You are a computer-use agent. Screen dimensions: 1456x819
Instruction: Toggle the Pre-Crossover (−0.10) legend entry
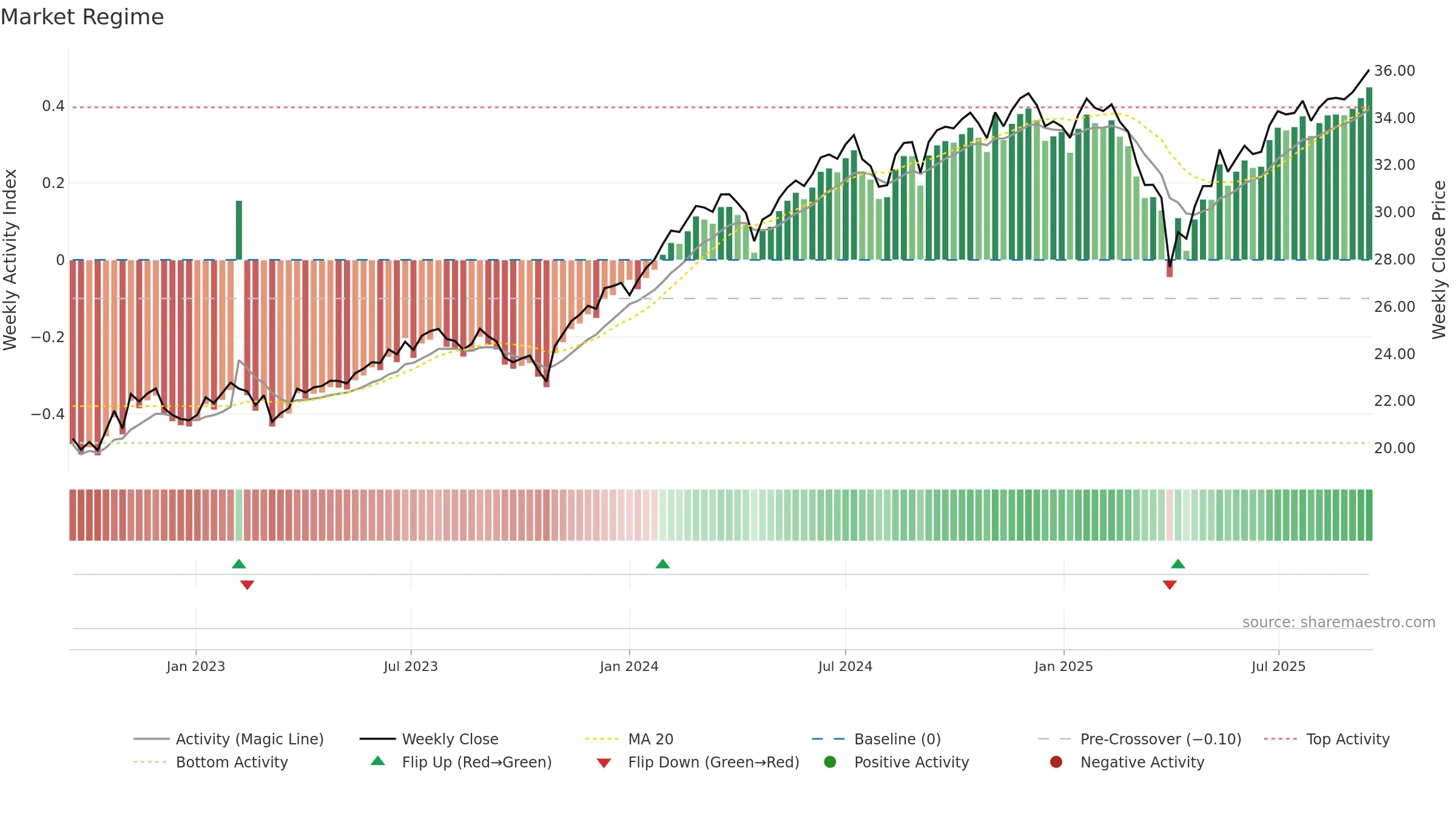coord(1139,739)
